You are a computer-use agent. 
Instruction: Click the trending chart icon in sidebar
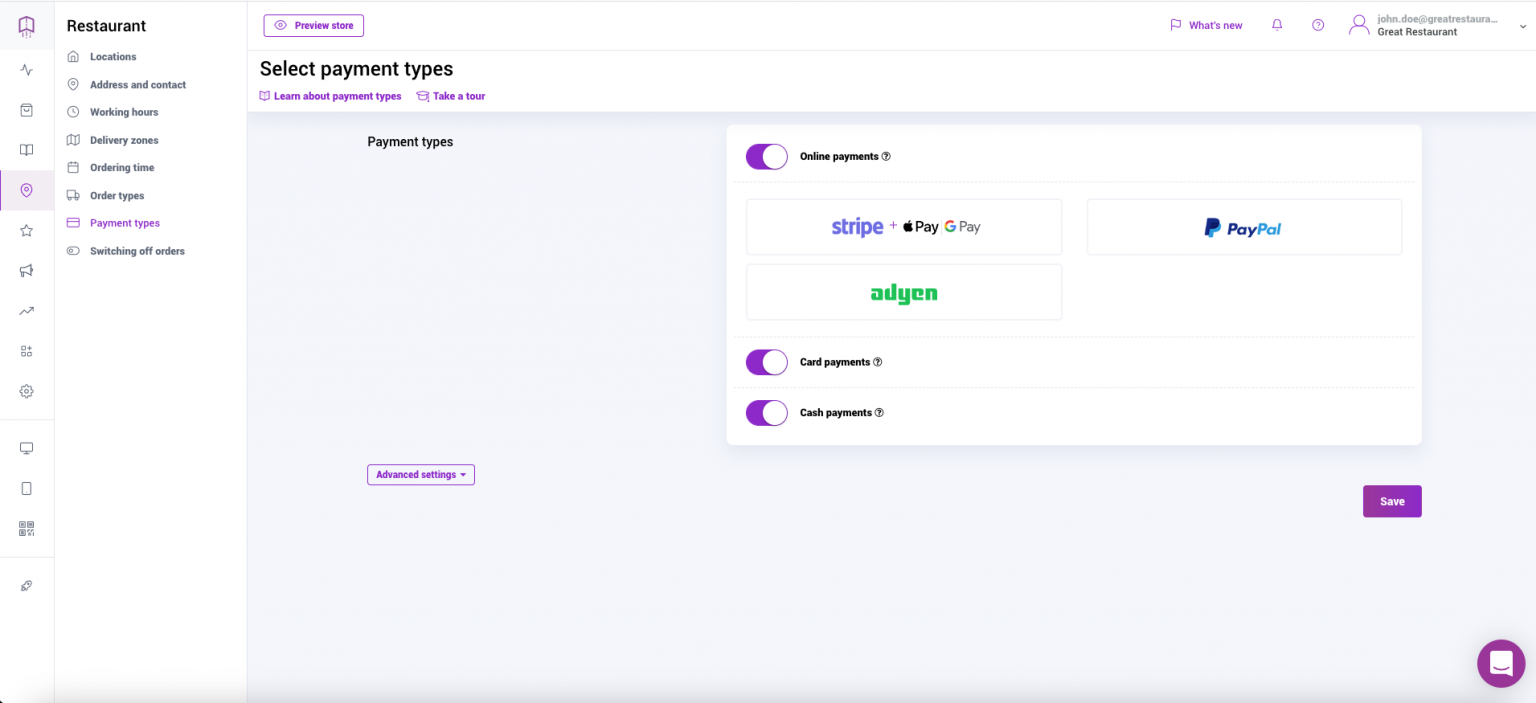pos(27,311)
